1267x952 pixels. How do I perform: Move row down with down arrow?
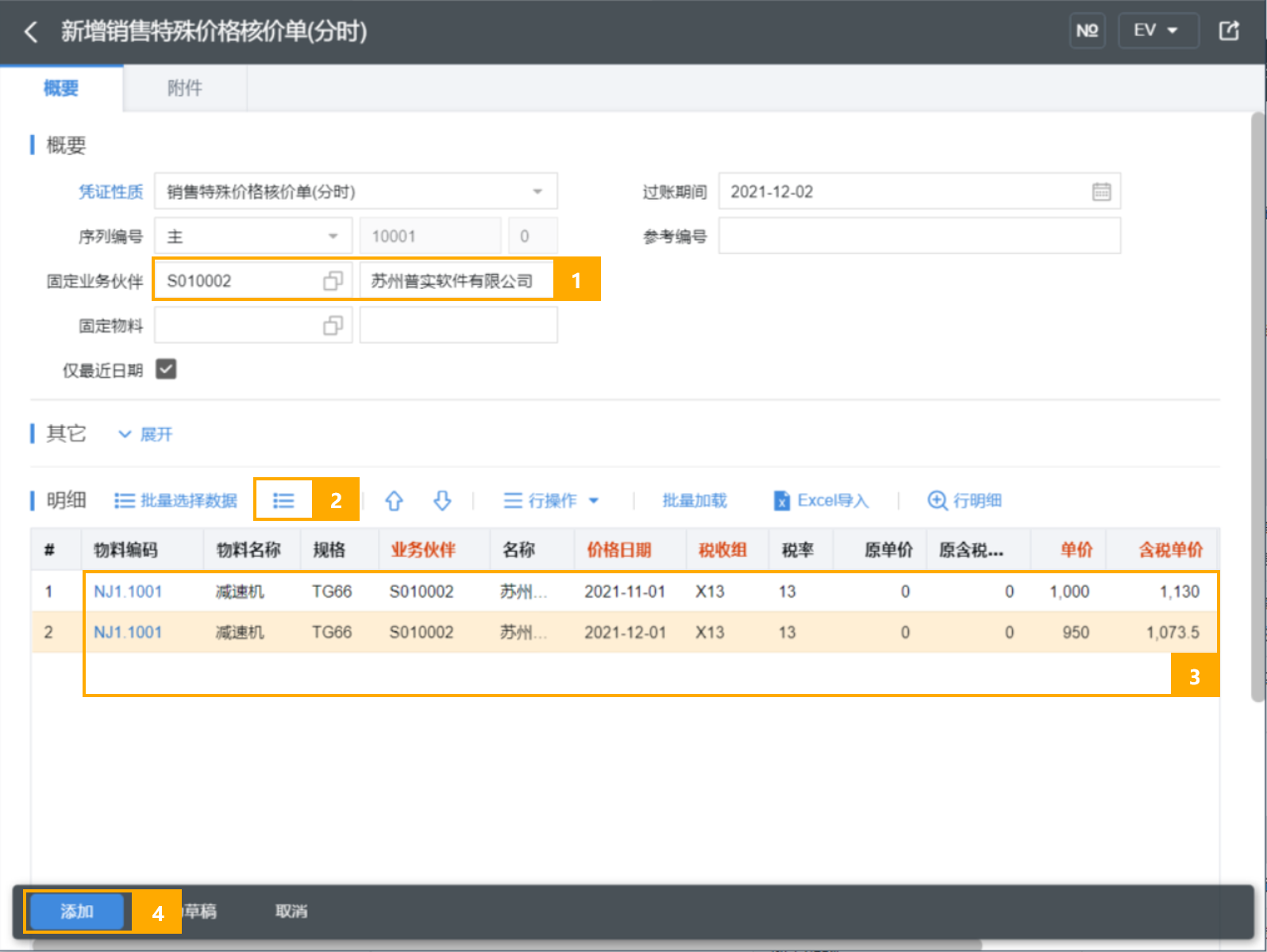tap(442, 500)
